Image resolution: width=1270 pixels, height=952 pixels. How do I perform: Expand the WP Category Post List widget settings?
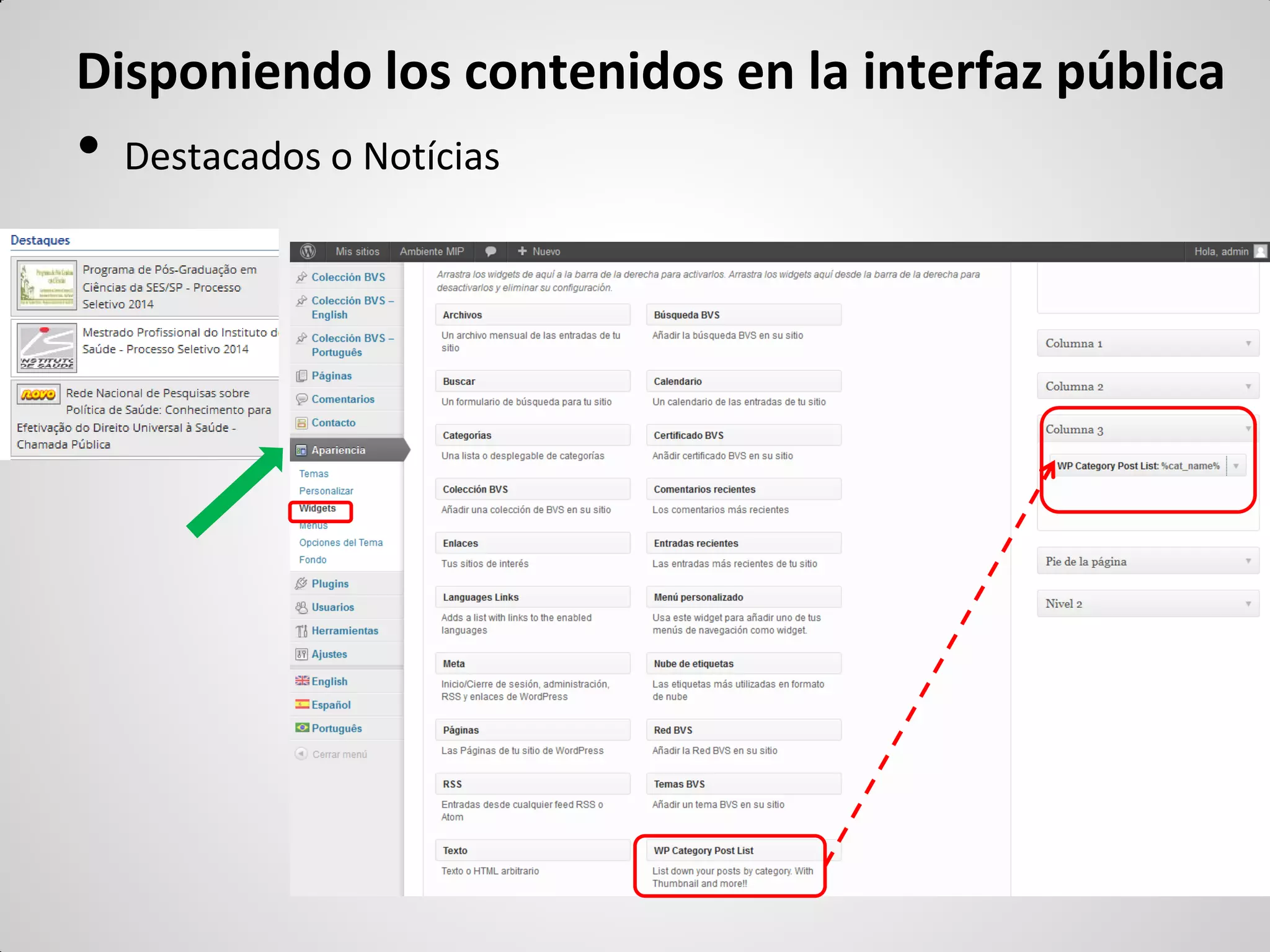click(x=1235, y=466)
